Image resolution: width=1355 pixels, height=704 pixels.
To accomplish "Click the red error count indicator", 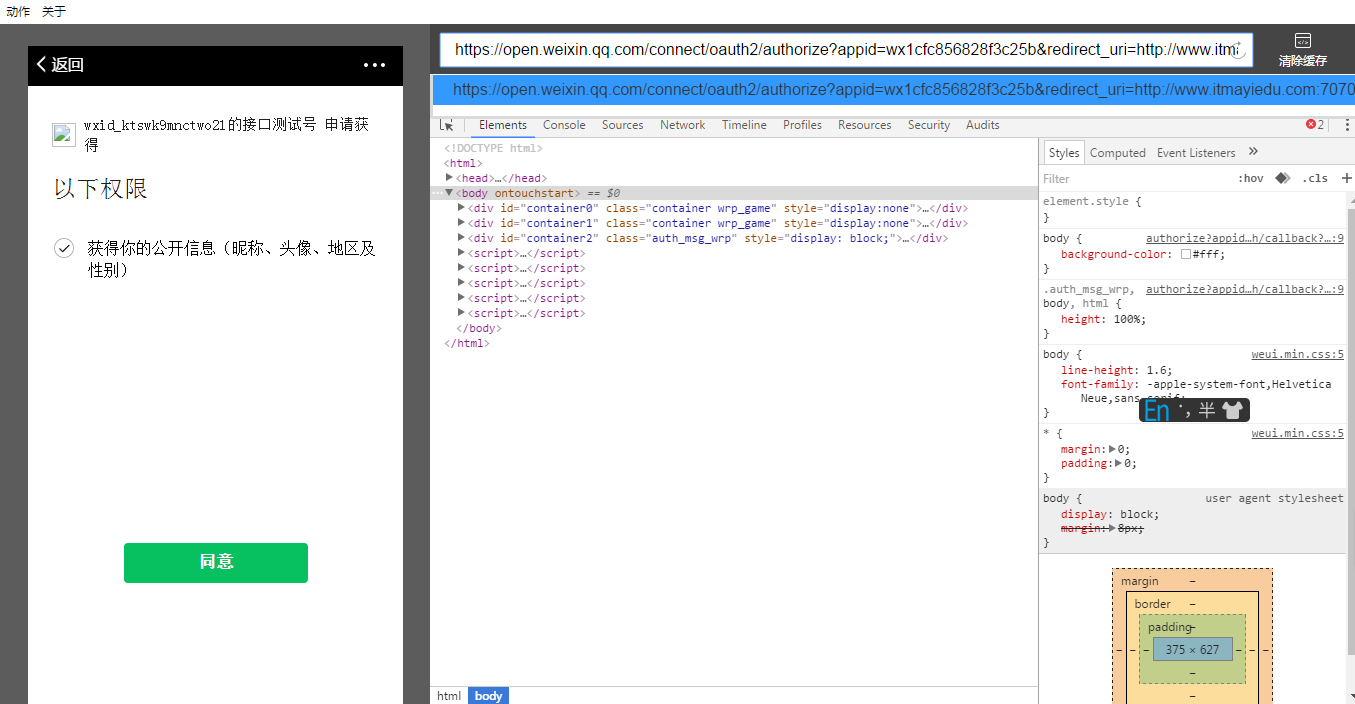I will [1315, 125].
